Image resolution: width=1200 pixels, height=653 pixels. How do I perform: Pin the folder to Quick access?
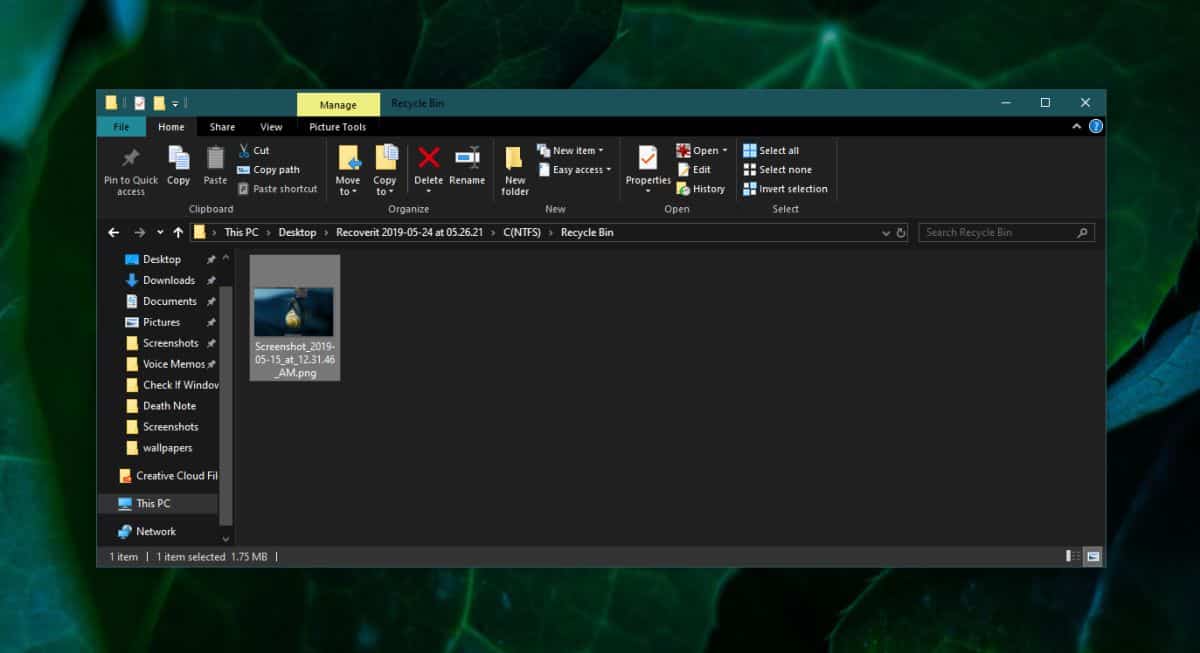[131, 171]
